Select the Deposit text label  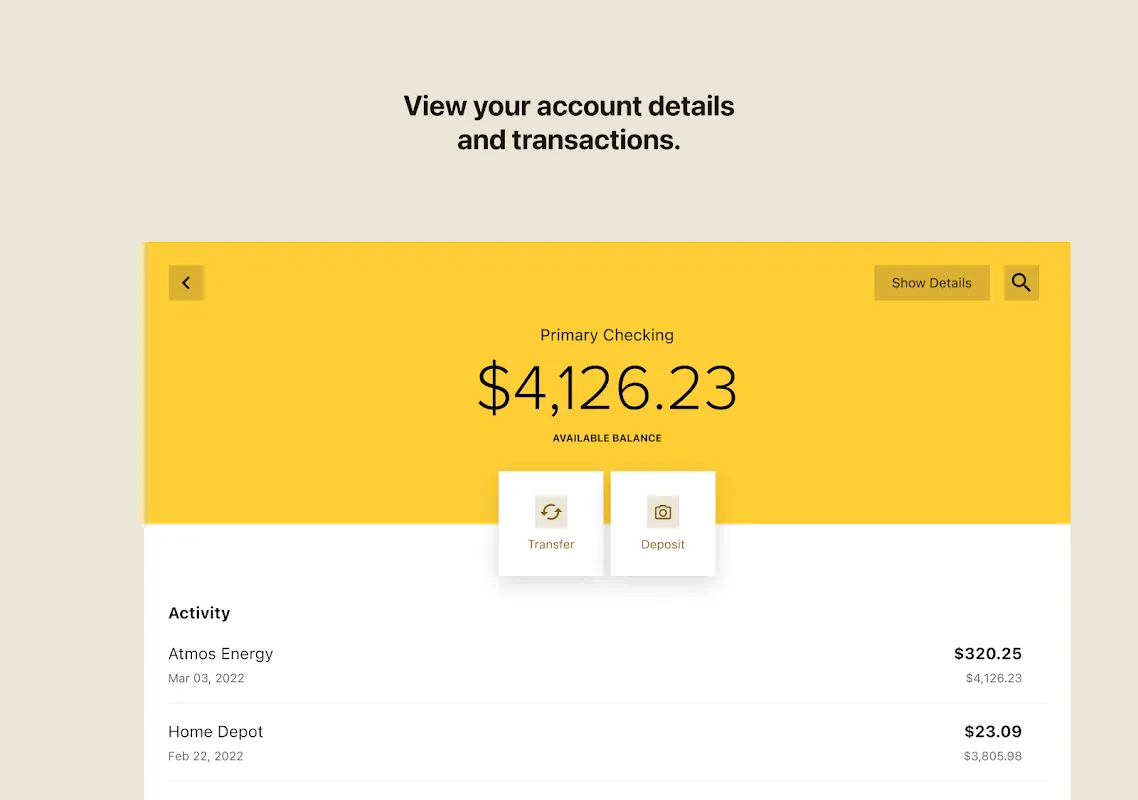pyautogui.click(x=663, y=544)
